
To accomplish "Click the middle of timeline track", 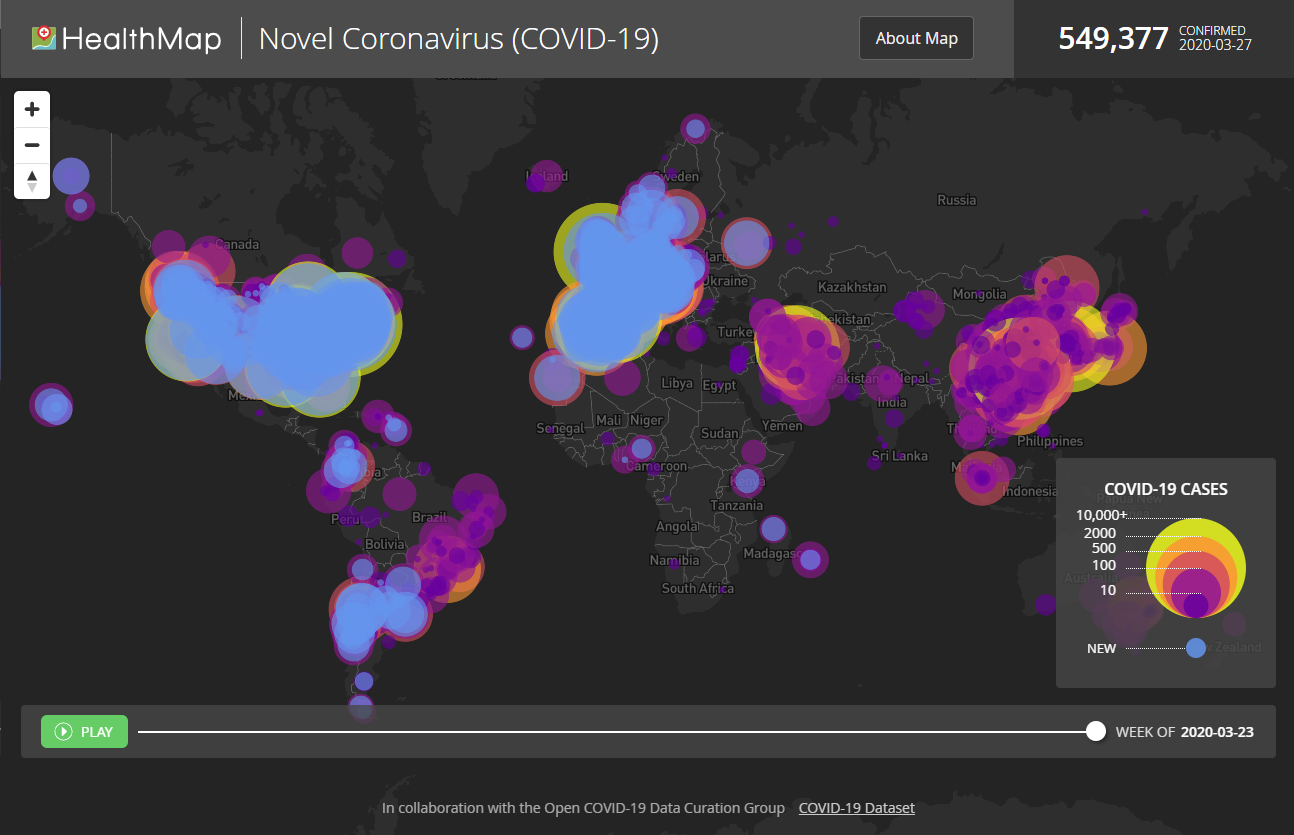I will coord(617,731).
